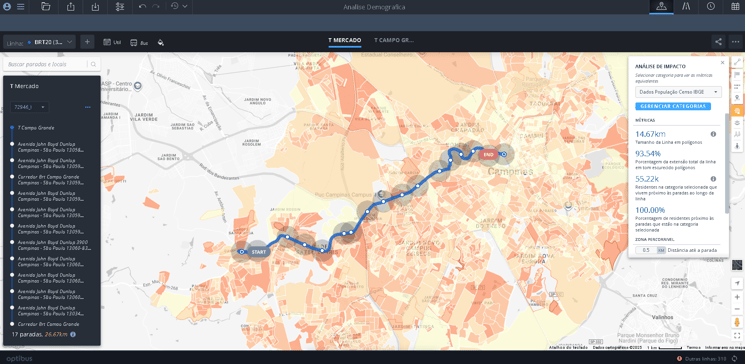Select the stop location pin map tool
The image size is (745, 364).
click(x=737, y=98)
